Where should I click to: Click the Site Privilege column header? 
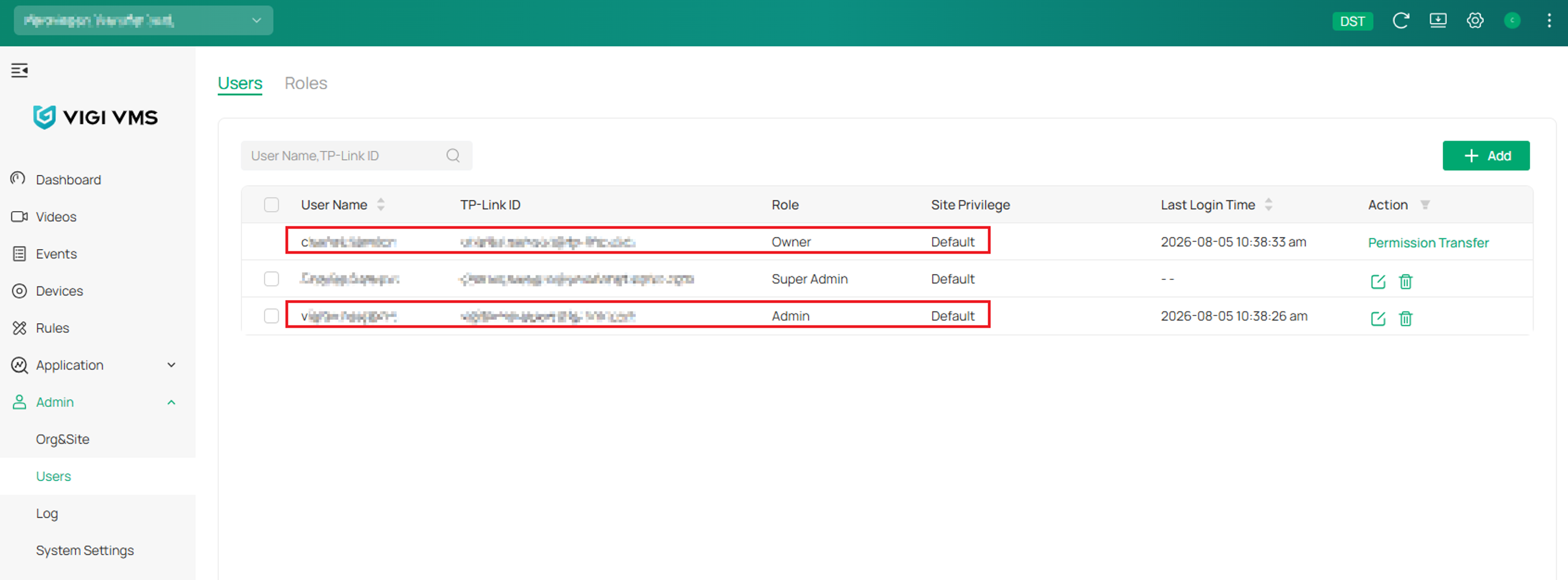coord(970,205)
